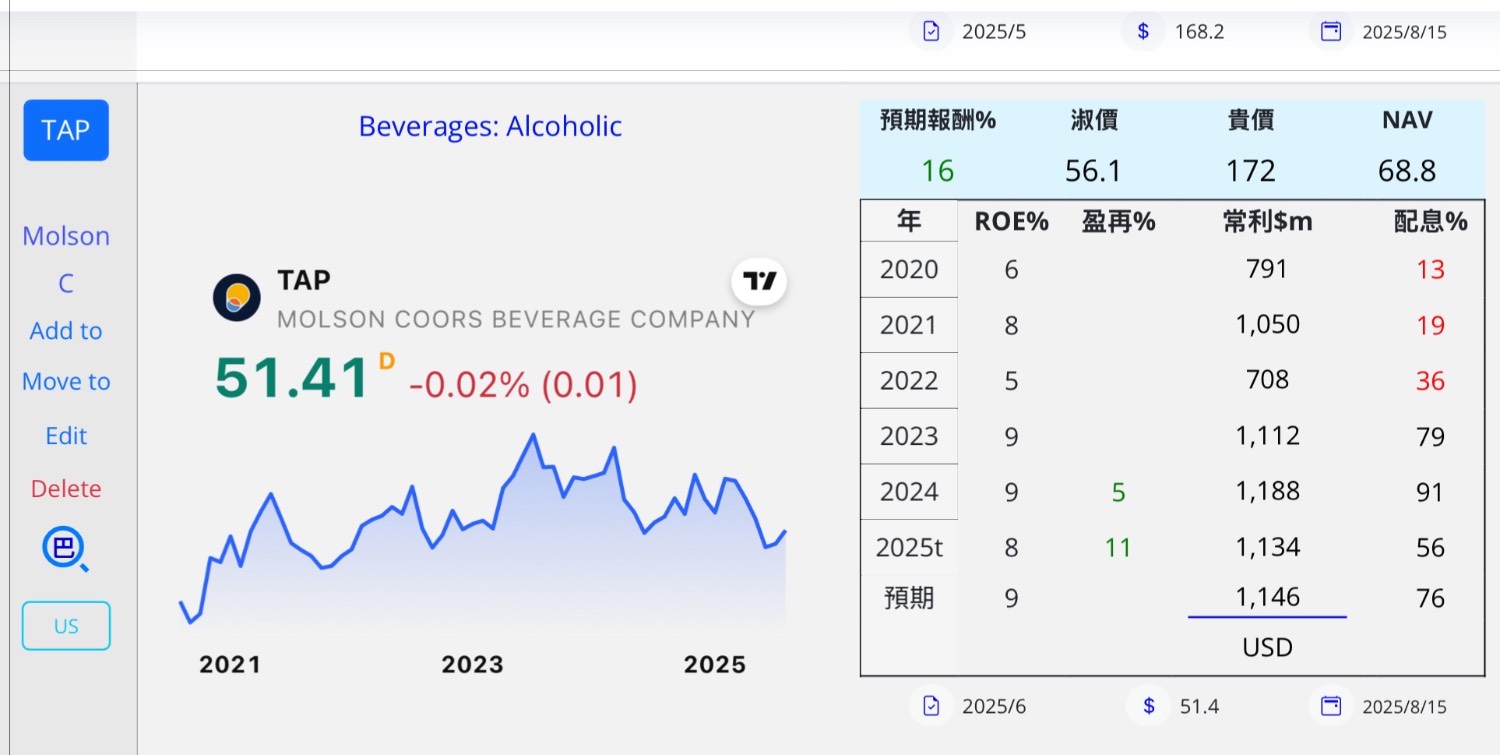Click the 91 dividend payout value

(x=1431, y=492)
